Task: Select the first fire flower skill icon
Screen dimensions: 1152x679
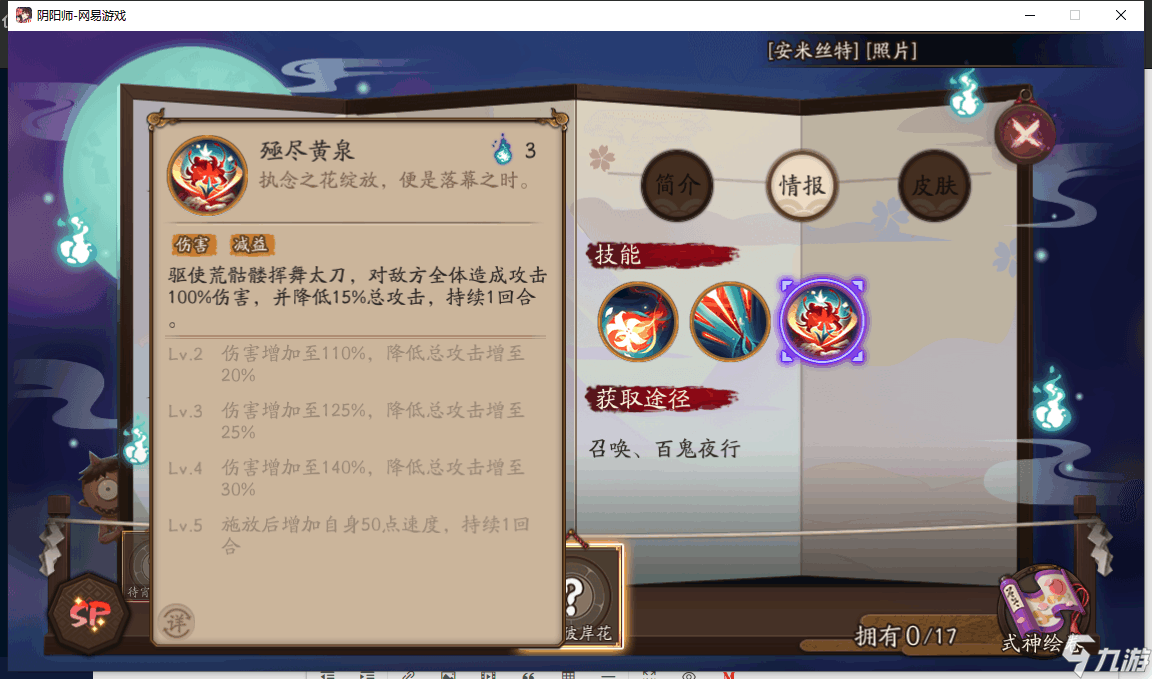Action: [637, 321]
